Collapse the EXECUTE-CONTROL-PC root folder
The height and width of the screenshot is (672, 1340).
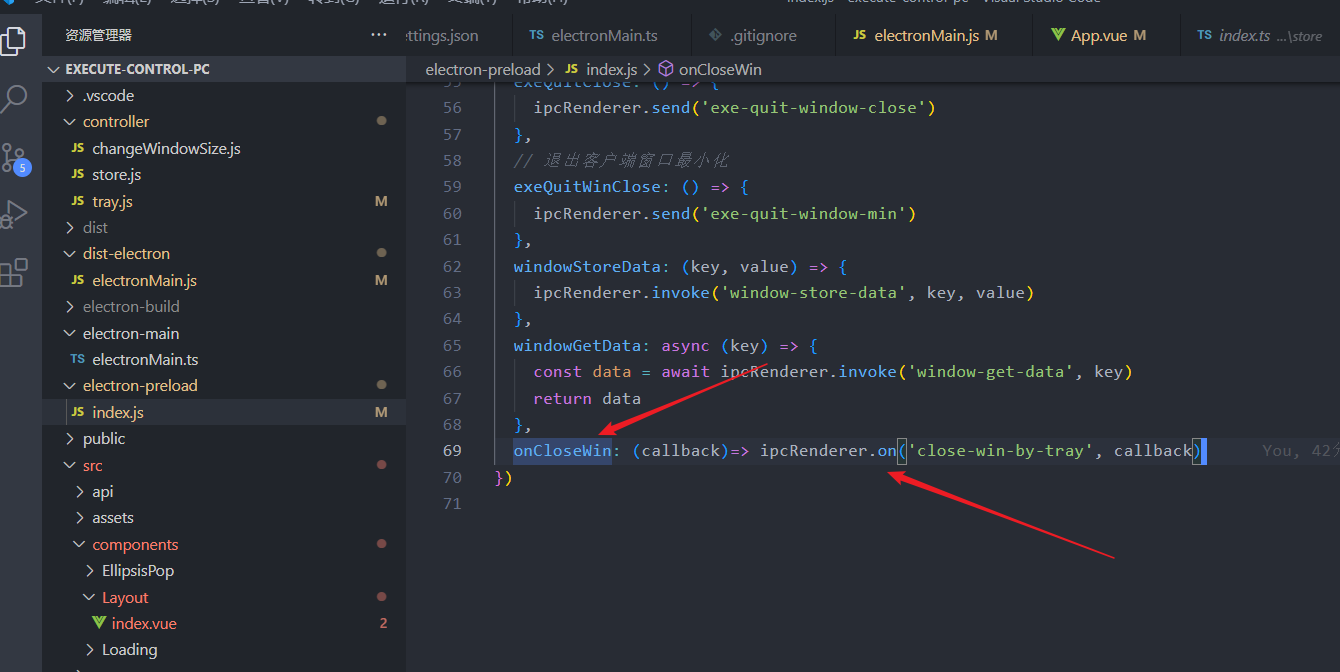coord(137,69)
